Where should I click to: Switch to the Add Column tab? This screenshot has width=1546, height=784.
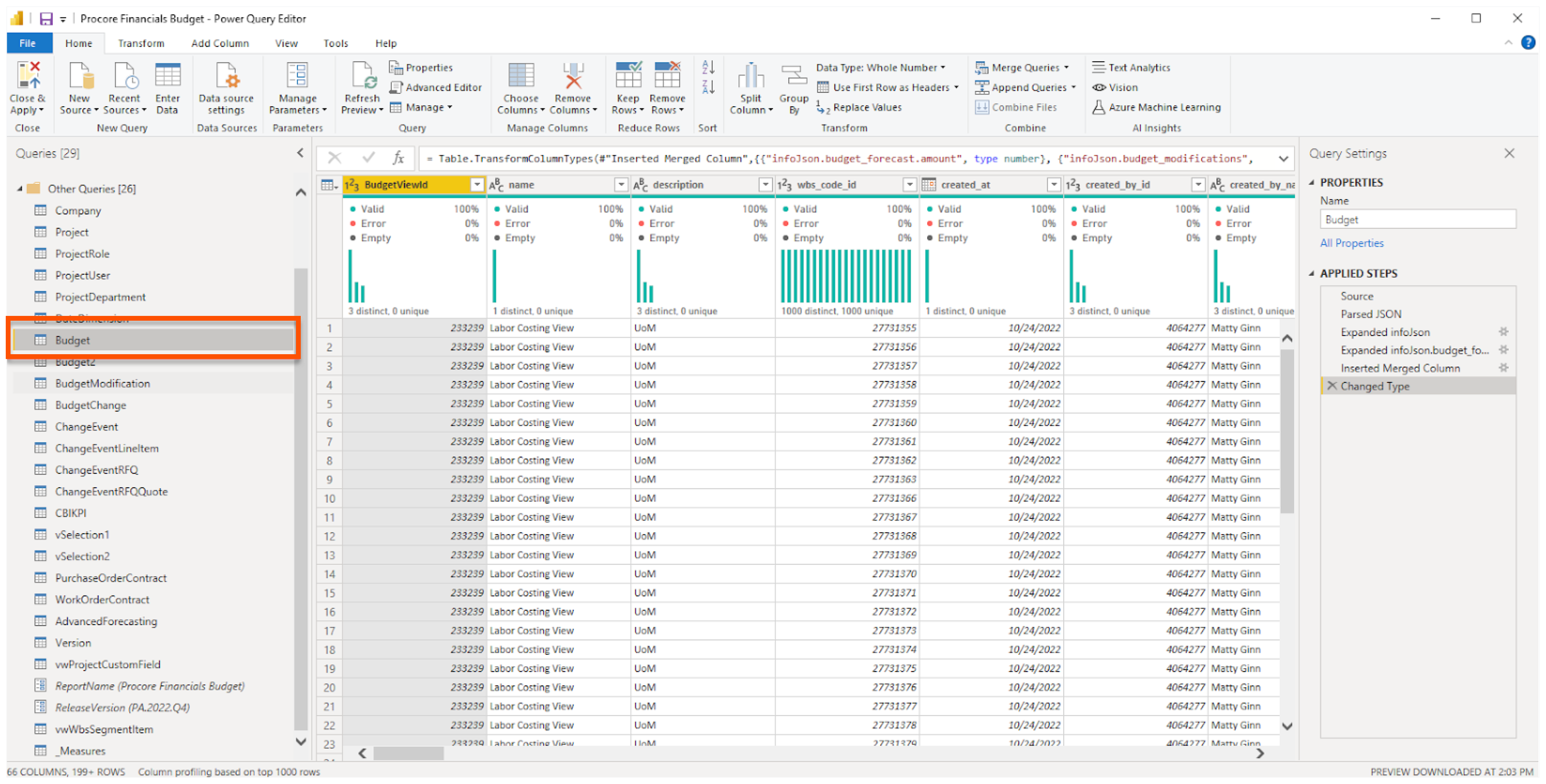coord(220,43)
